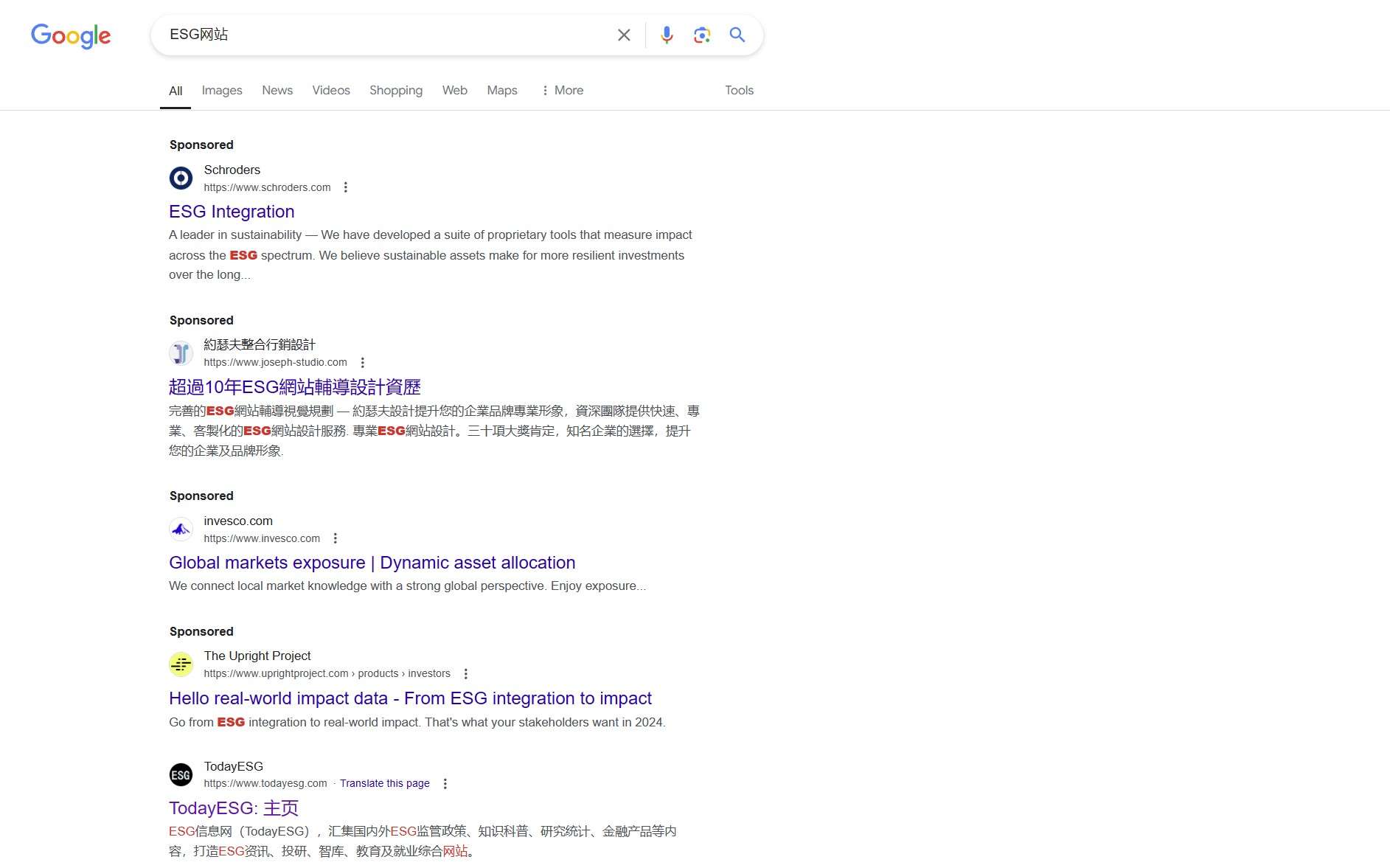Viewport: 1390px width, 868px height.
Task: Switch to the Videos tab
Action: coord(331,90)
